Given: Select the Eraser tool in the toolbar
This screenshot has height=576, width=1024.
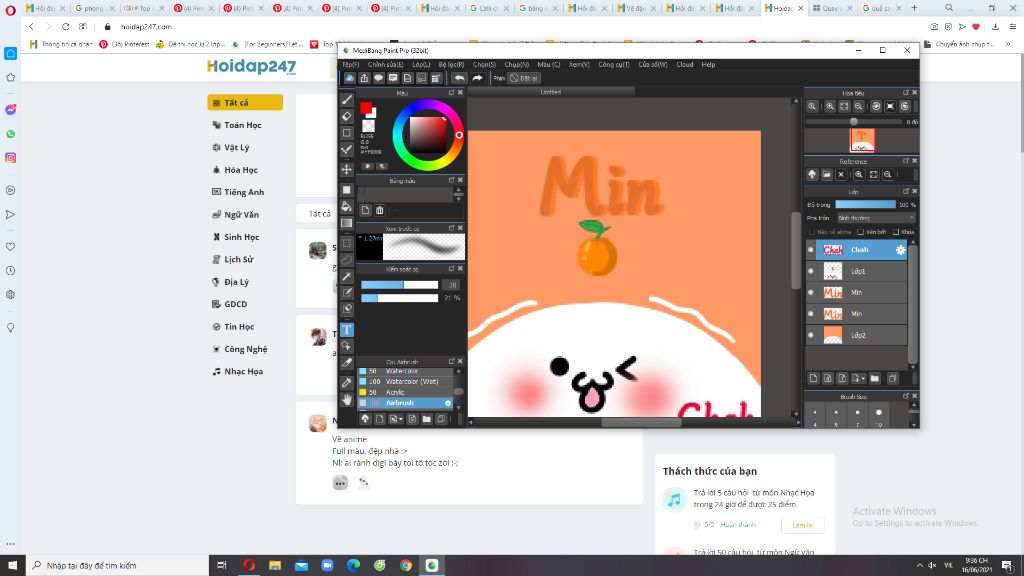Looking at the screenshot, I should pos(347,116).
